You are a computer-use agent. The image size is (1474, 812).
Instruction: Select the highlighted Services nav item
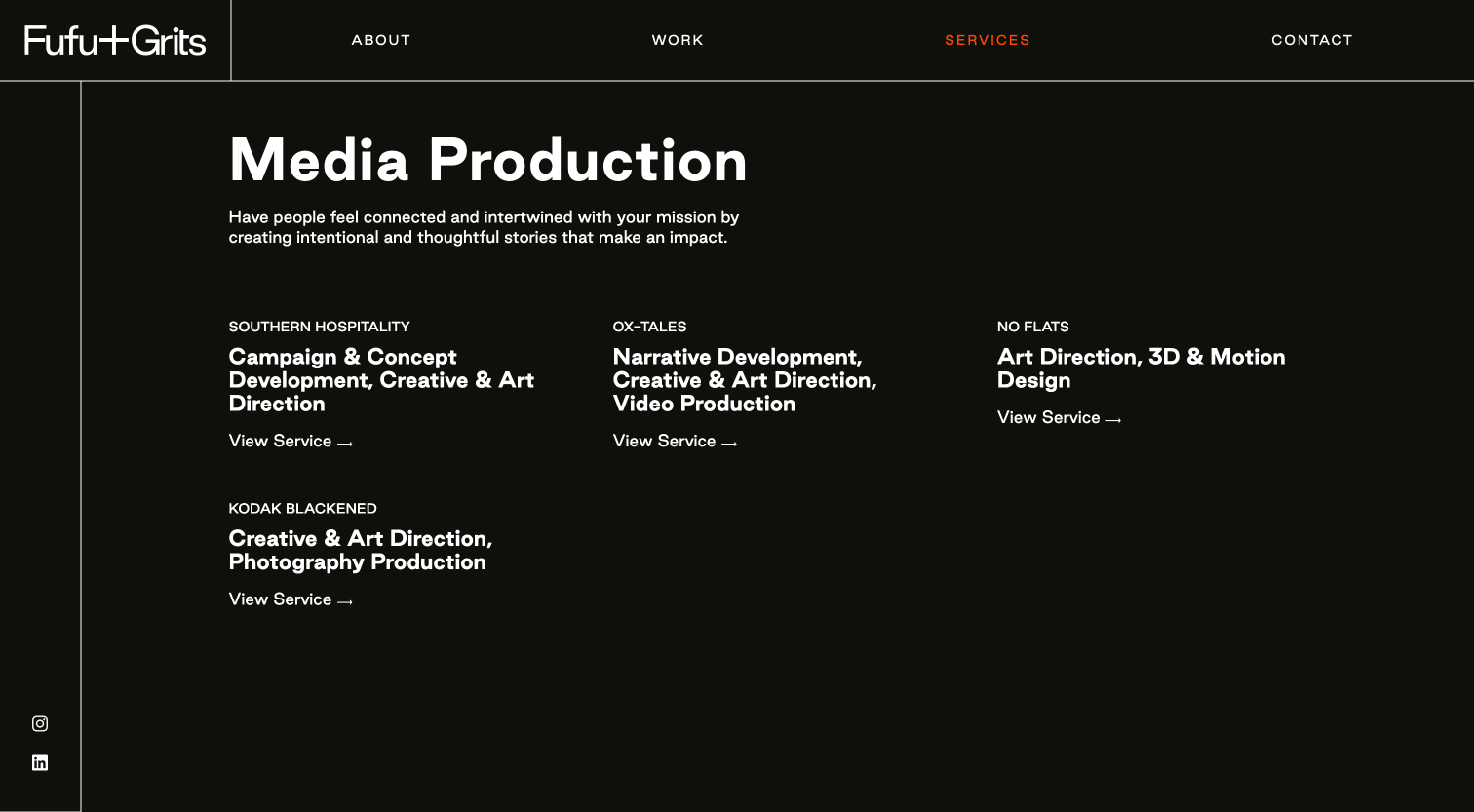point(987,40)
